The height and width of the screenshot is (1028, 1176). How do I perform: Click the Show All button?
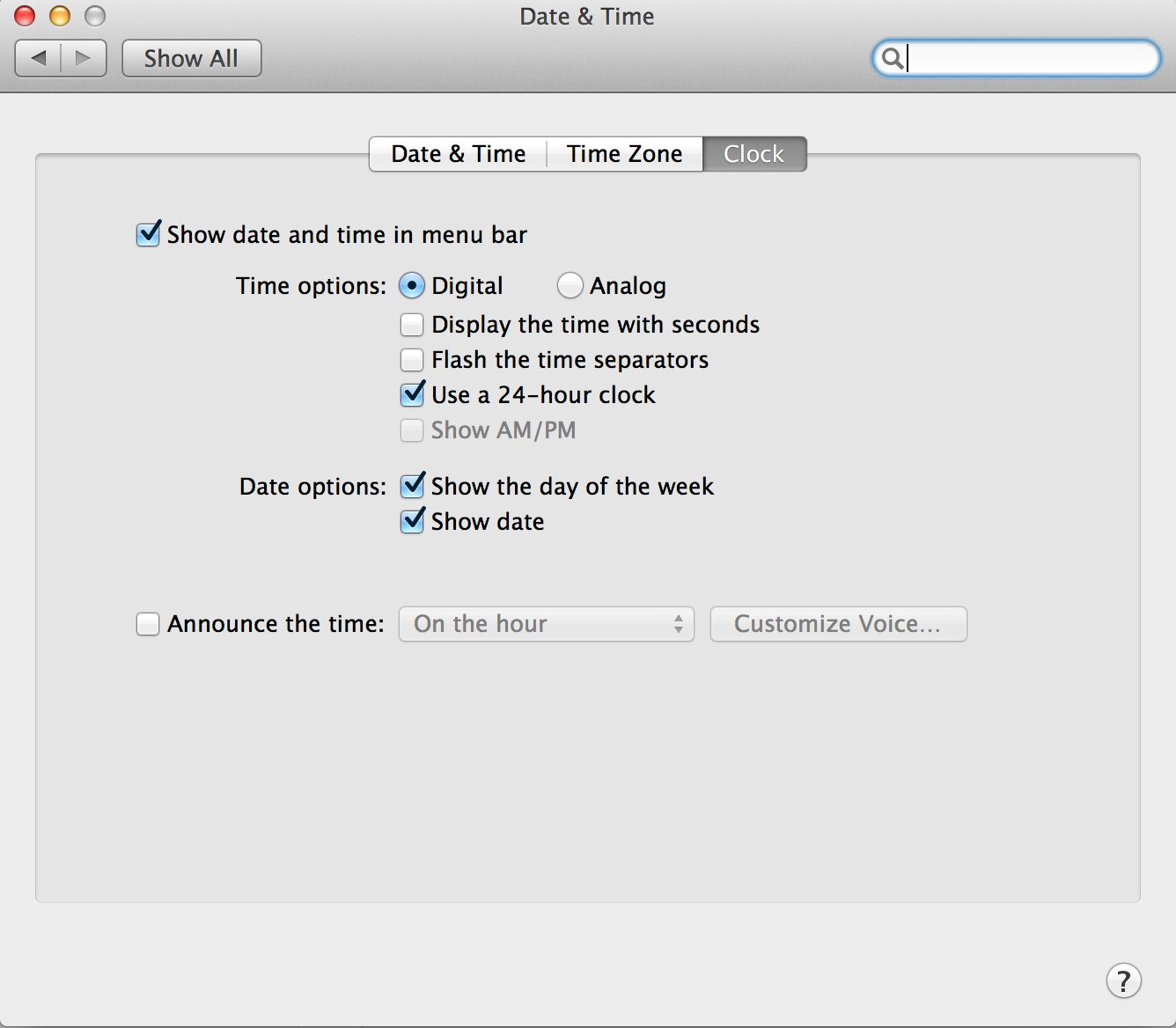click(x=191, y=58)
